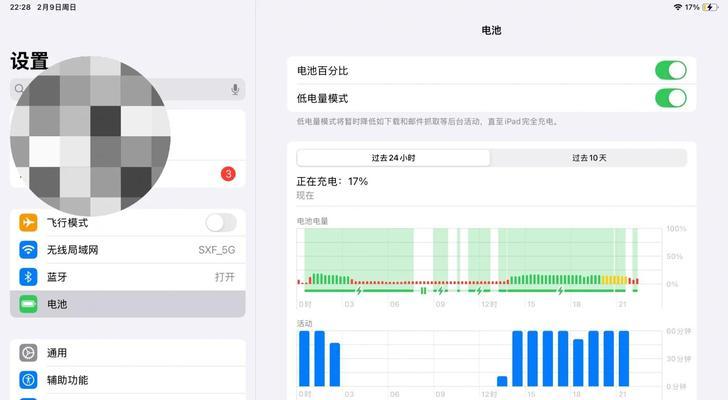The height and width of the screenshot is (400, 728).
Task: Tap the green Battery (电池) icon
Action: click(28, 304)
